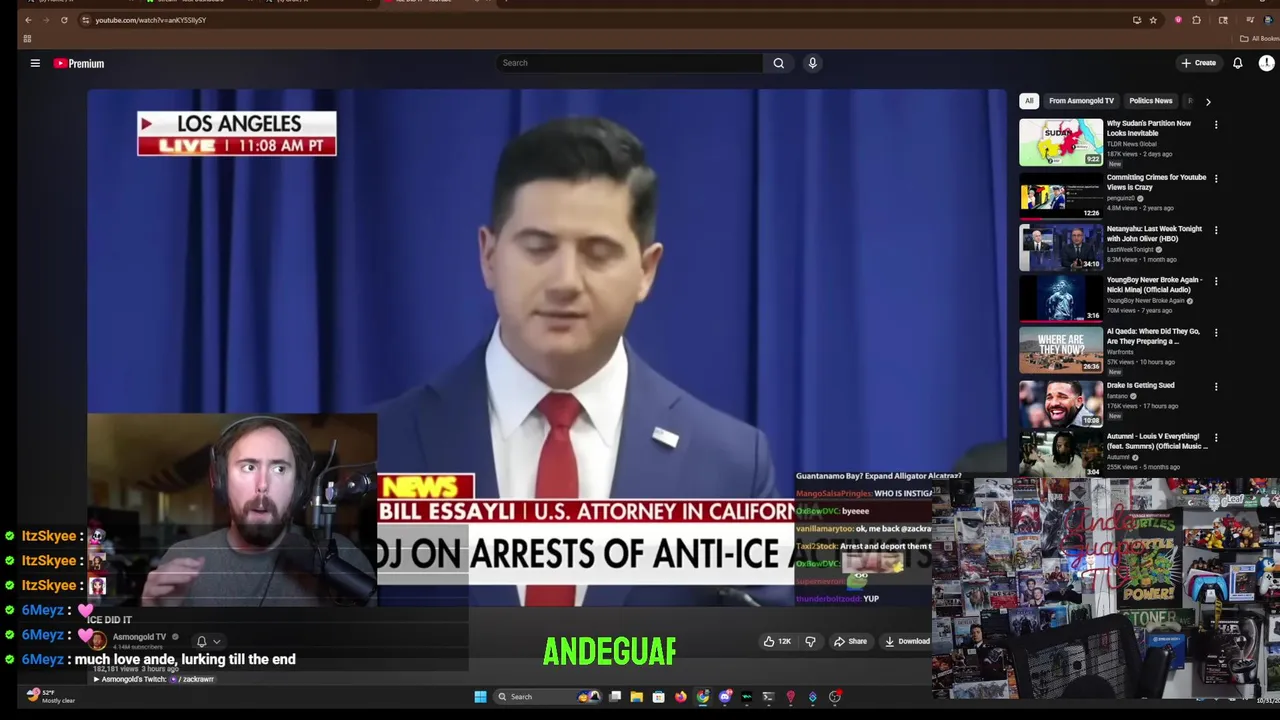The image size is (1280, 720).
Task: Reload the page with the refresh icon
Action: (x=64, y=20)
